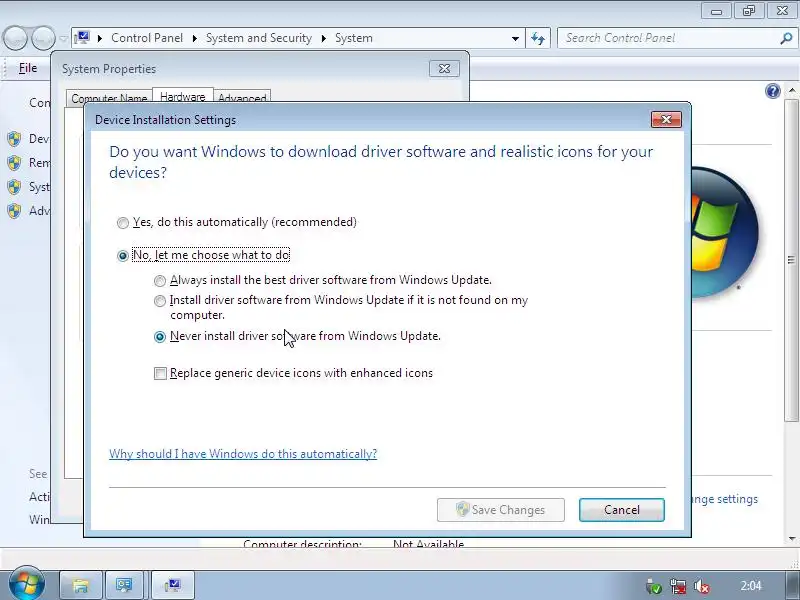Click the System window scrollbar down arrow

click(x=792, y=538)
